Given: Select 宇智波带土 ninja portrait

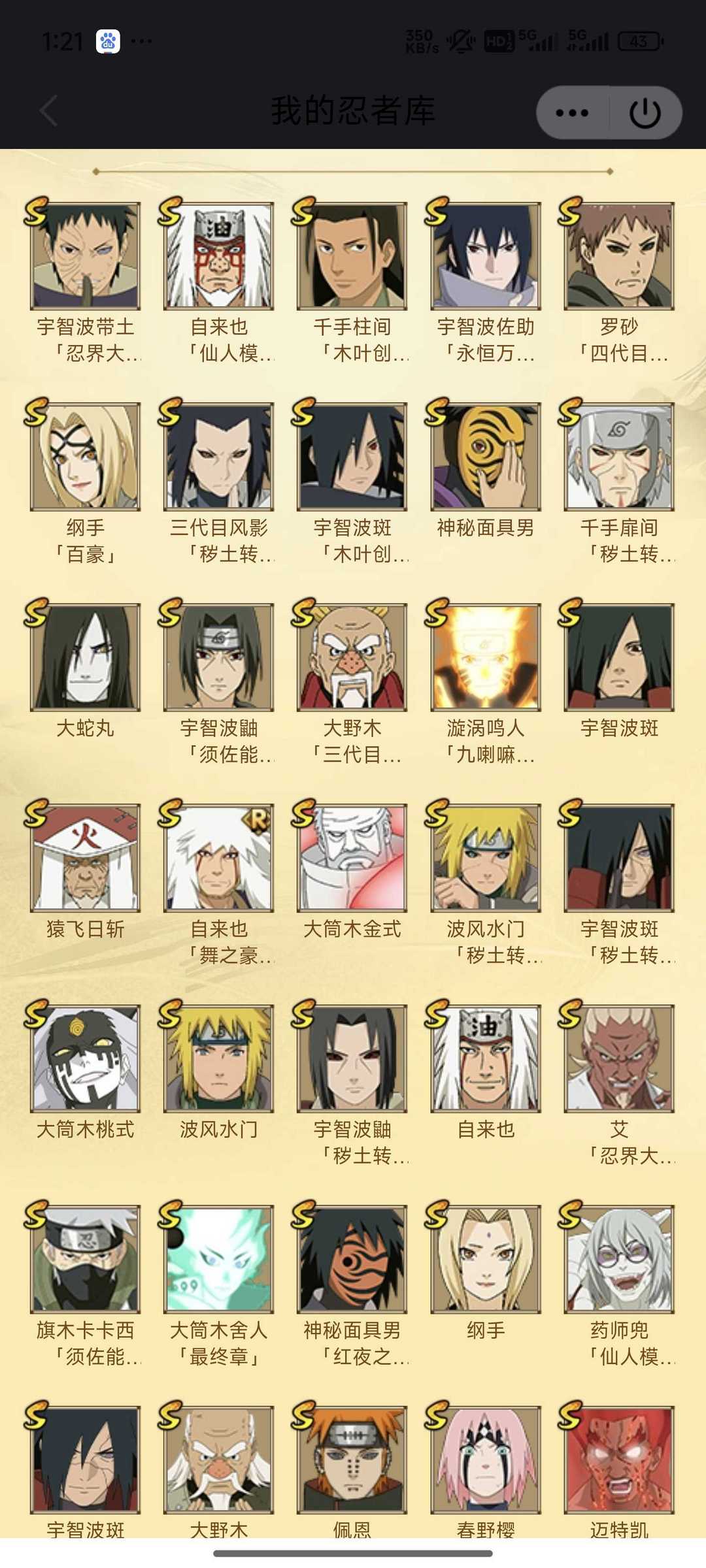Looking at the screenshot, I should [85, 255].
